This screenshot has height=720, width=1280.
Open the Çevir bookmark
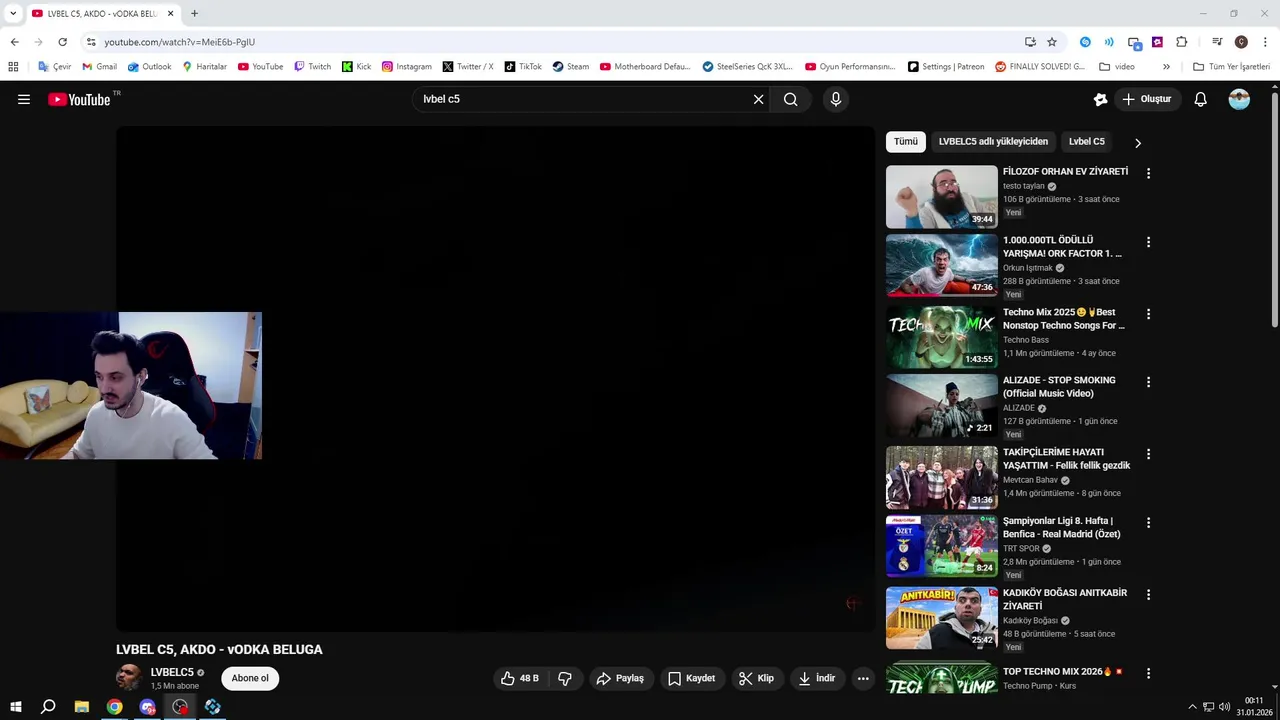55,67
